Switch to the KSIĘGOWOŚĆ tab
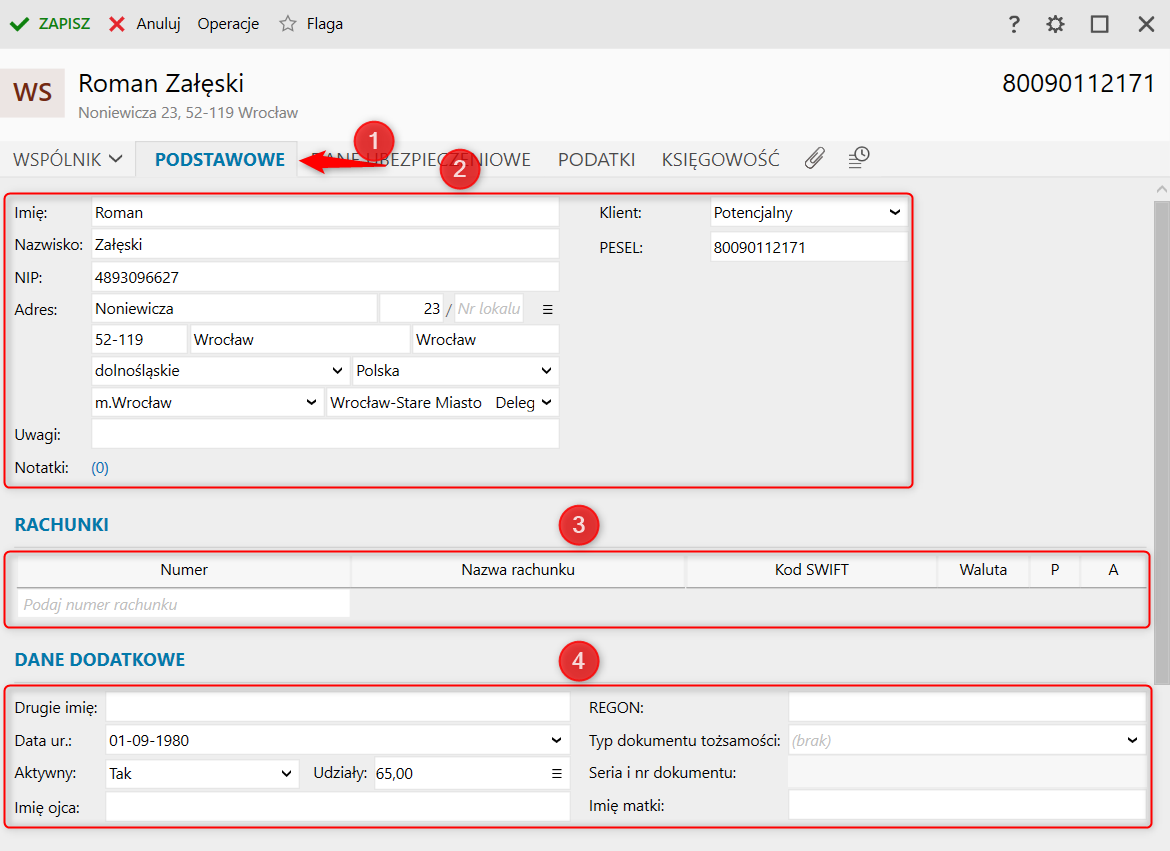Image resolution: width=1170 pixels, height=851 pixels. [x=720, y=160]
